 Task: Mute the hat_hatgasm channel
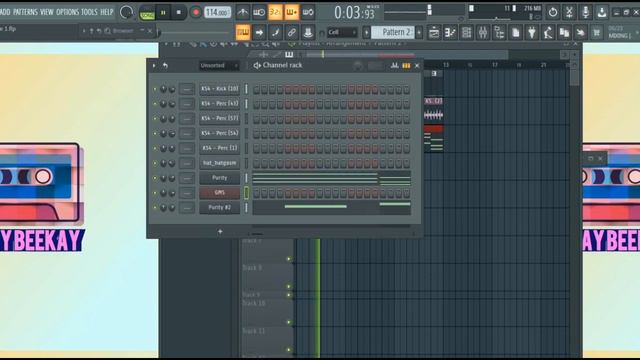(x=155, y=163)
